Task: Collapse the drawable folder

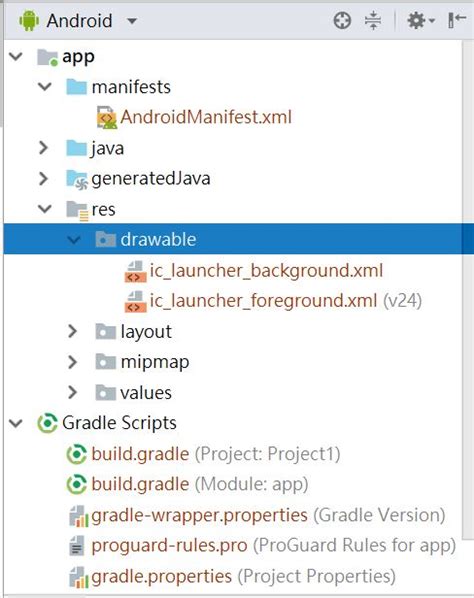Action: click(x=74, y=240)
